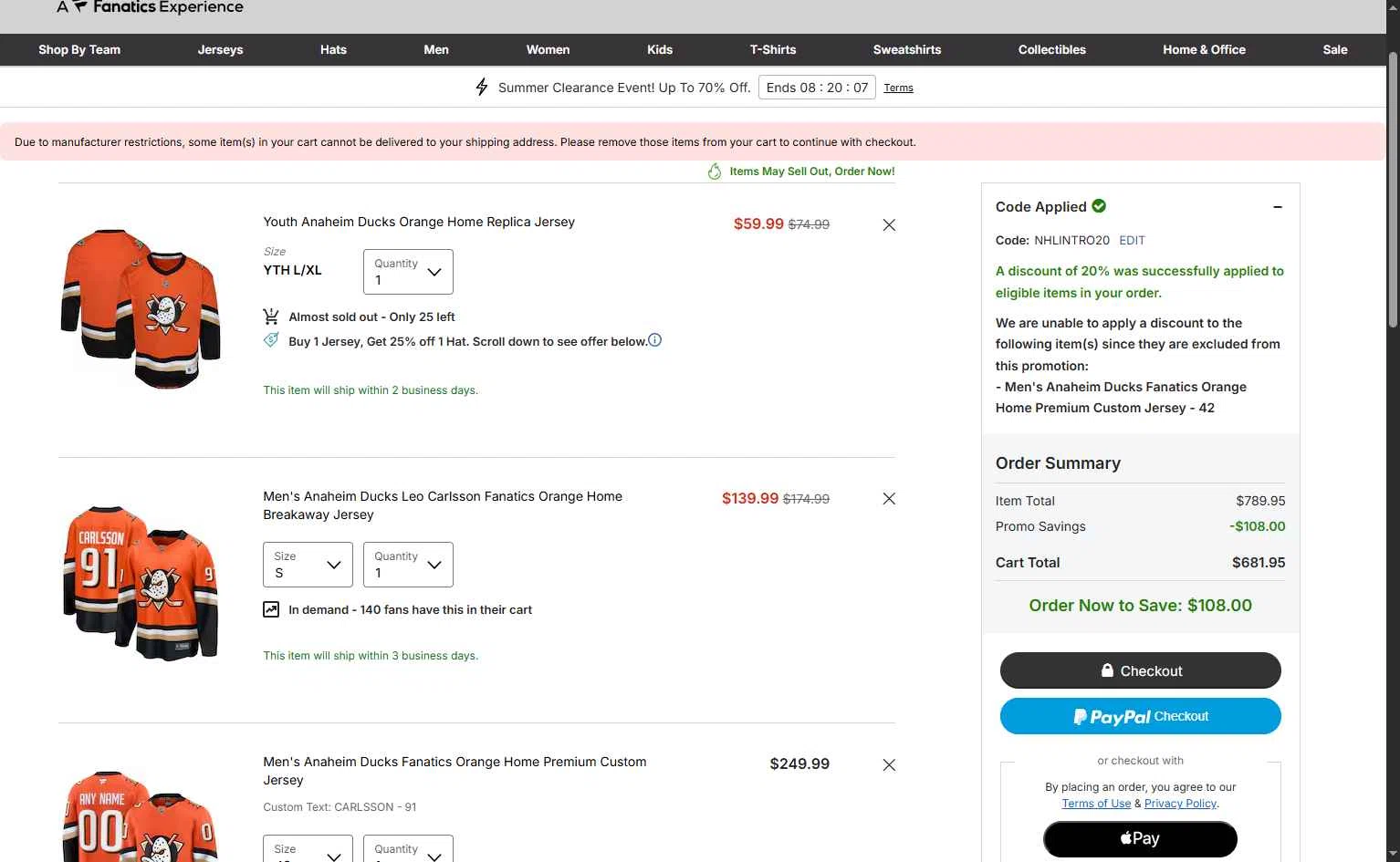Remove Leo Carlsson Breakaway Jersey from cart

889,499
